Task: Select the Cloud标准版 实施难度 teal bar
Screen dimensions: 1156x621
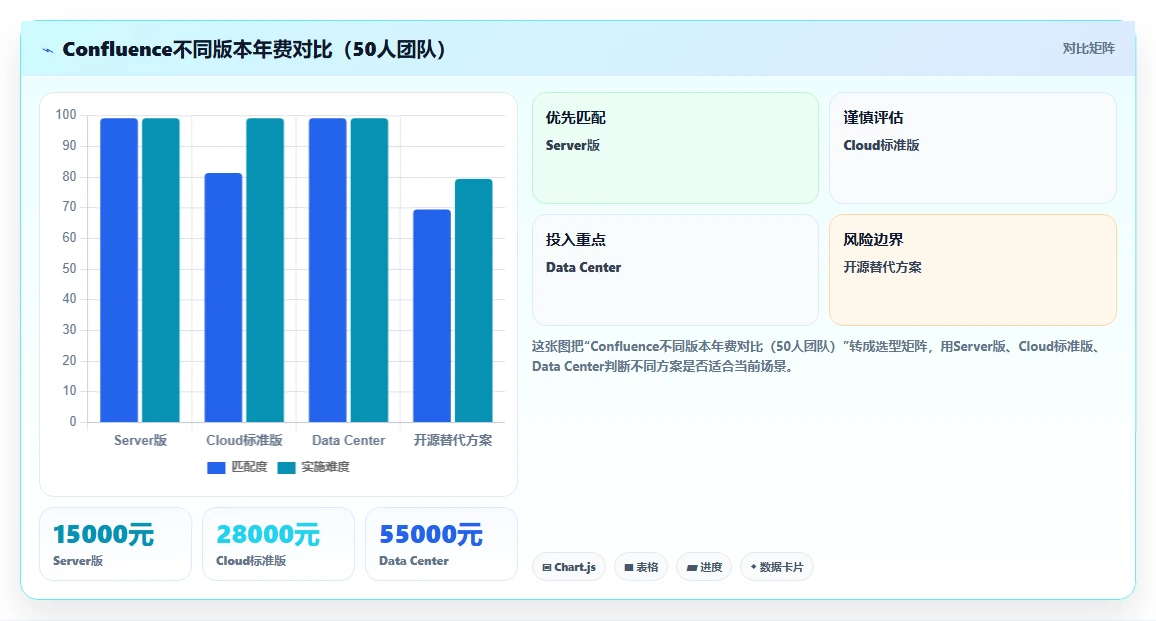Action: point(265,270)
